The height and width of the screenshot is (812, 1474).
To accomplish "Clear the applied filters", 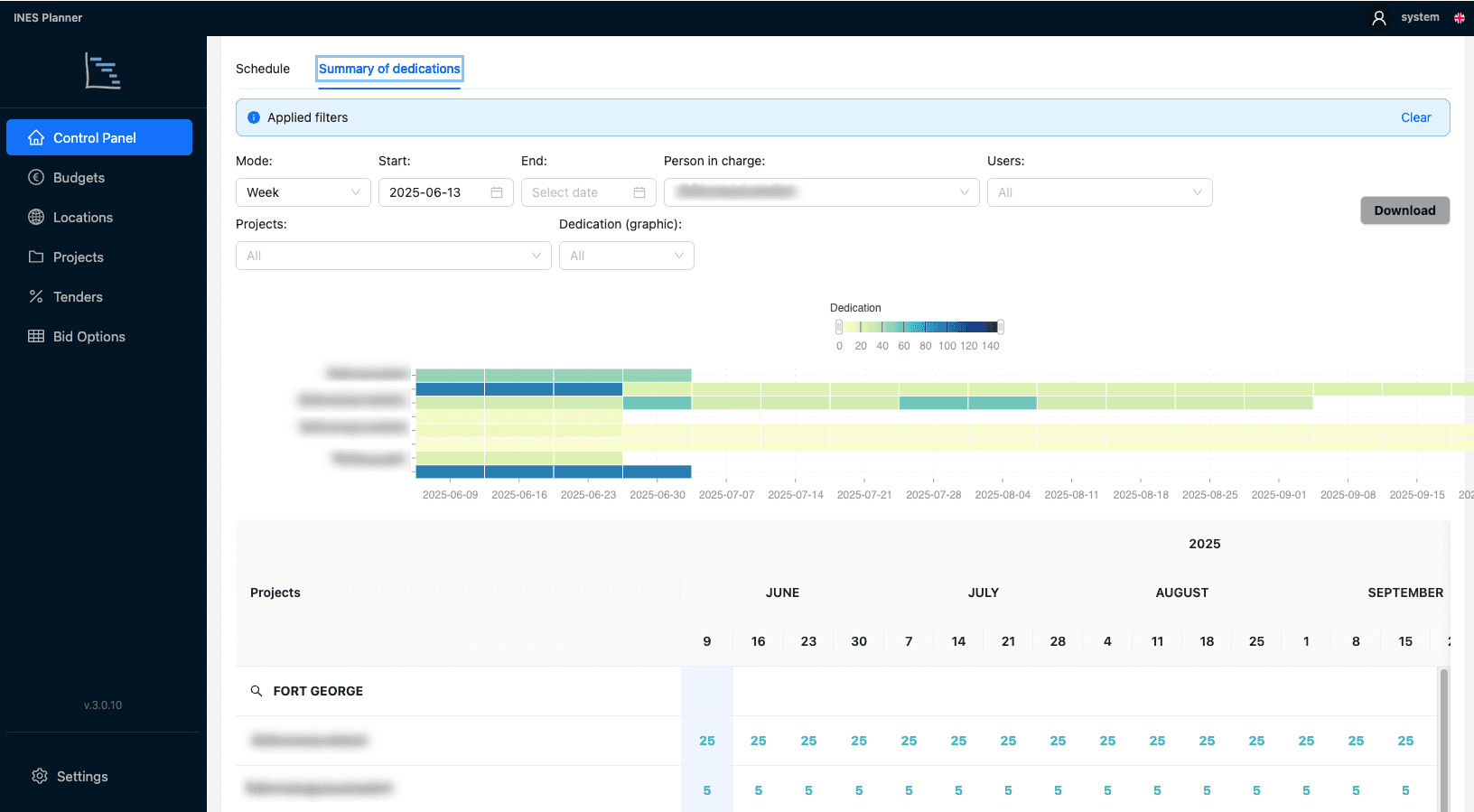I will click(x=1416, y=117).
